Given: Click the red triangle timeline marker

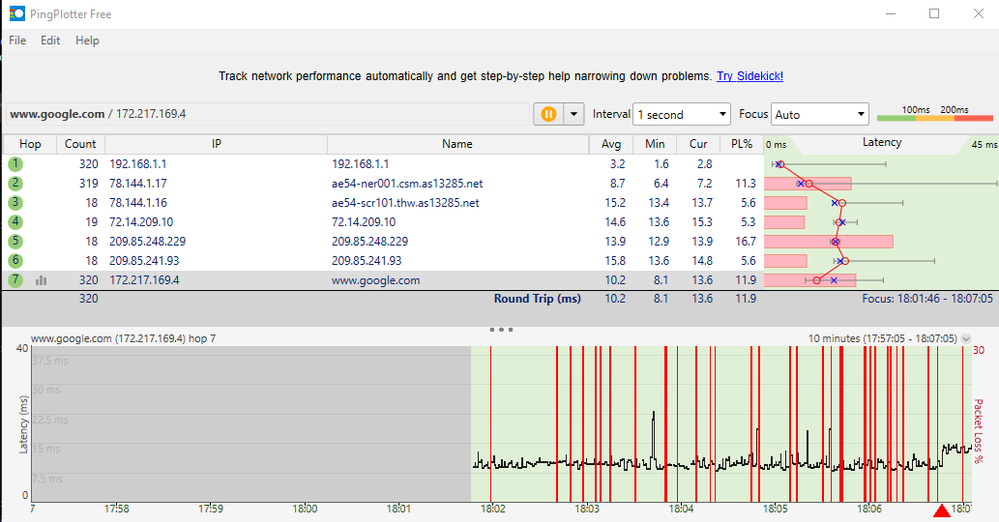Looking at the screenshot, I should 942,511.
